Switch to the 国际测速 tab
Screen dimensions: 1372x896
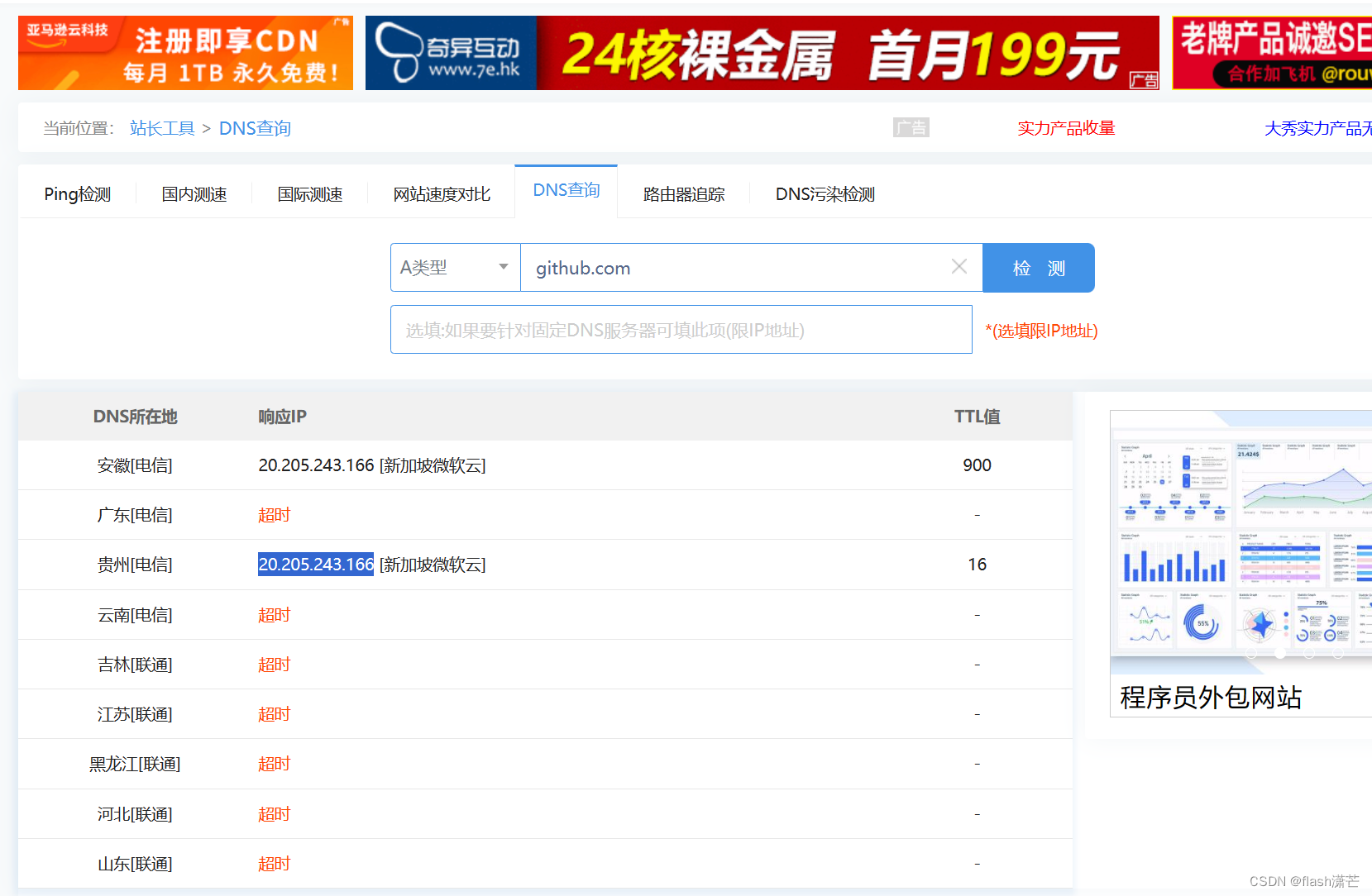[310, 194]
